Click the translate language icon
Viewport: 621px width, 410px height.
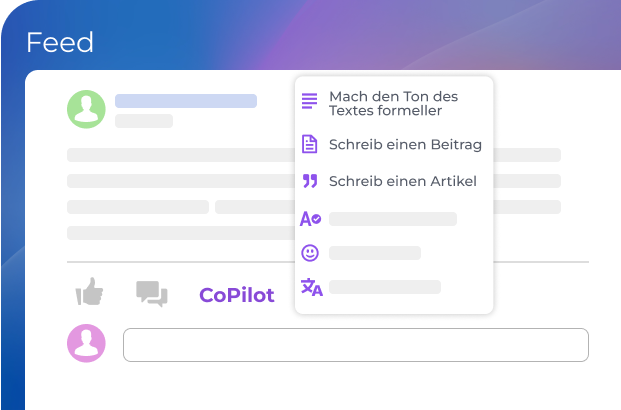[311, 287]
